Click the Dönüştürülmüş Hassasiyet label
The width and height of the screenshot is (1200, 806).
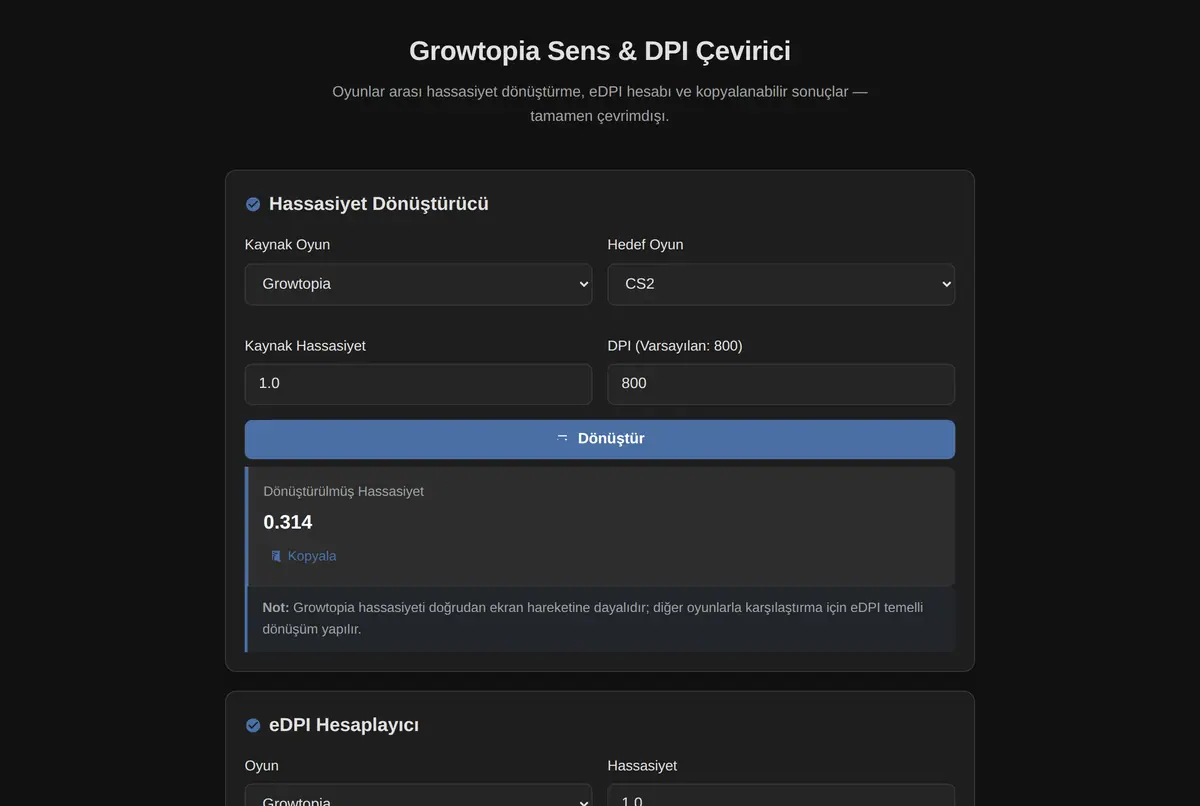click(x=344, y=491)
